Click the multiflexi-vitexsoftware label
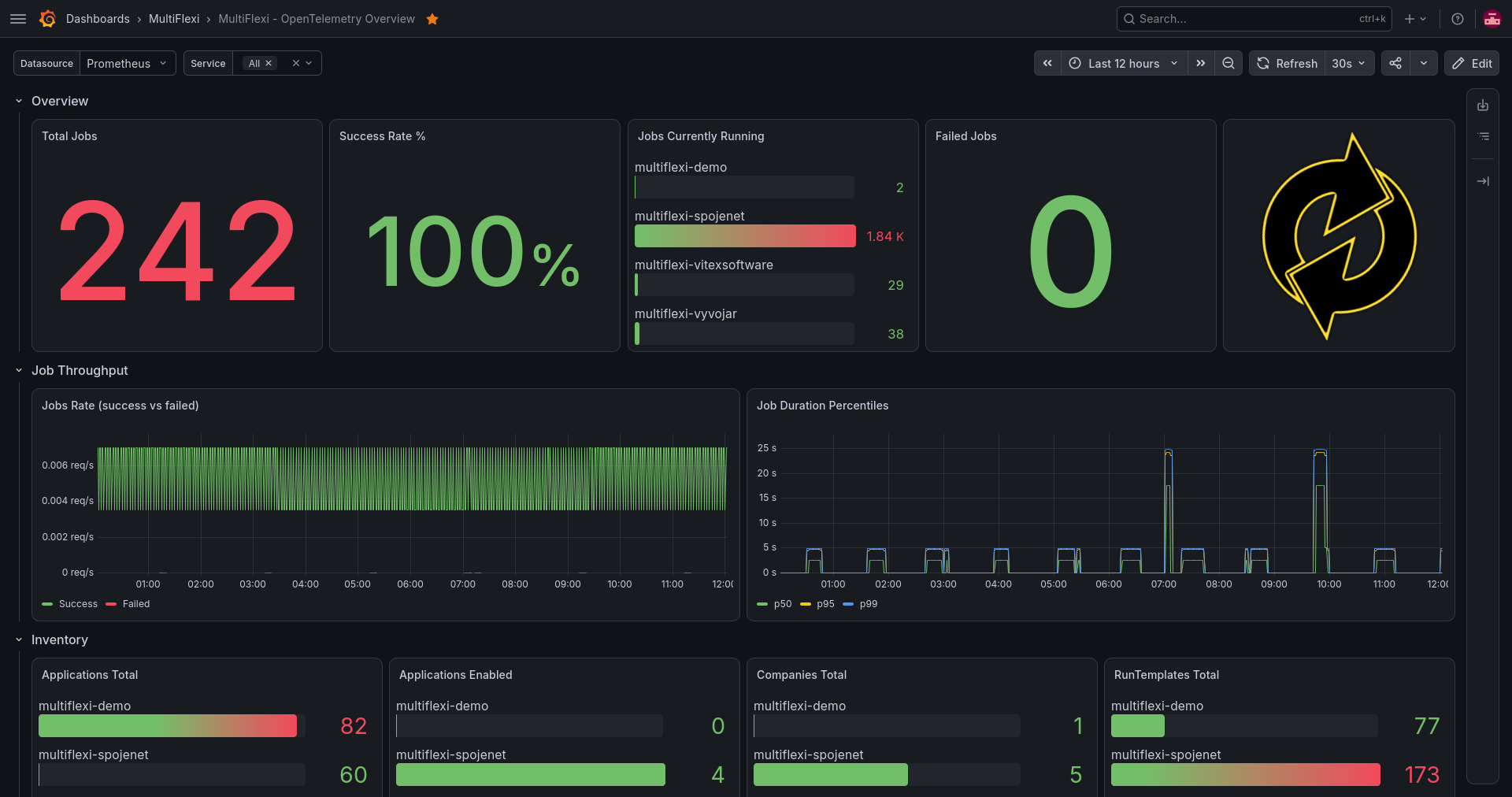1512x797 pixels. pos(704,265)
